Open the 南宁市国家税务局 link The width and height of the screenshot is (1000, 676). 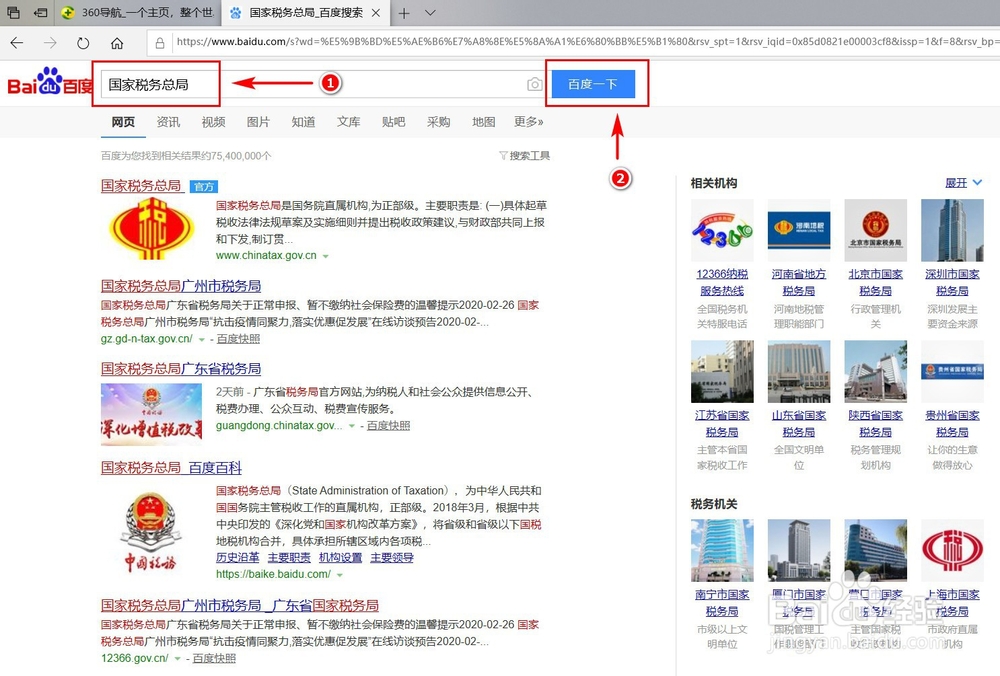[722, 603]
